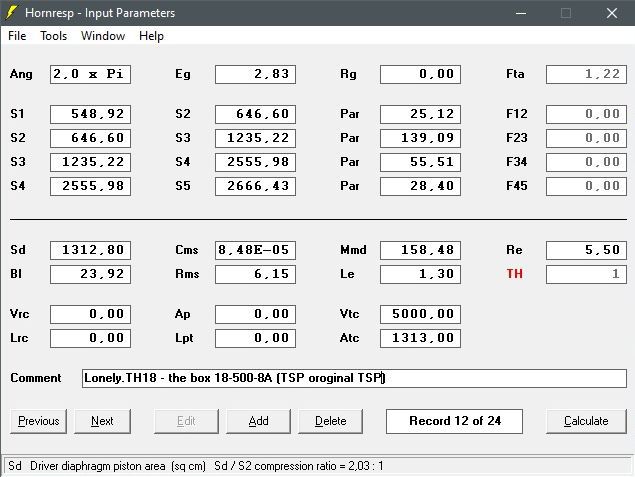Open the Help menu
Screen dimensions: 635x477
[151, 36]
